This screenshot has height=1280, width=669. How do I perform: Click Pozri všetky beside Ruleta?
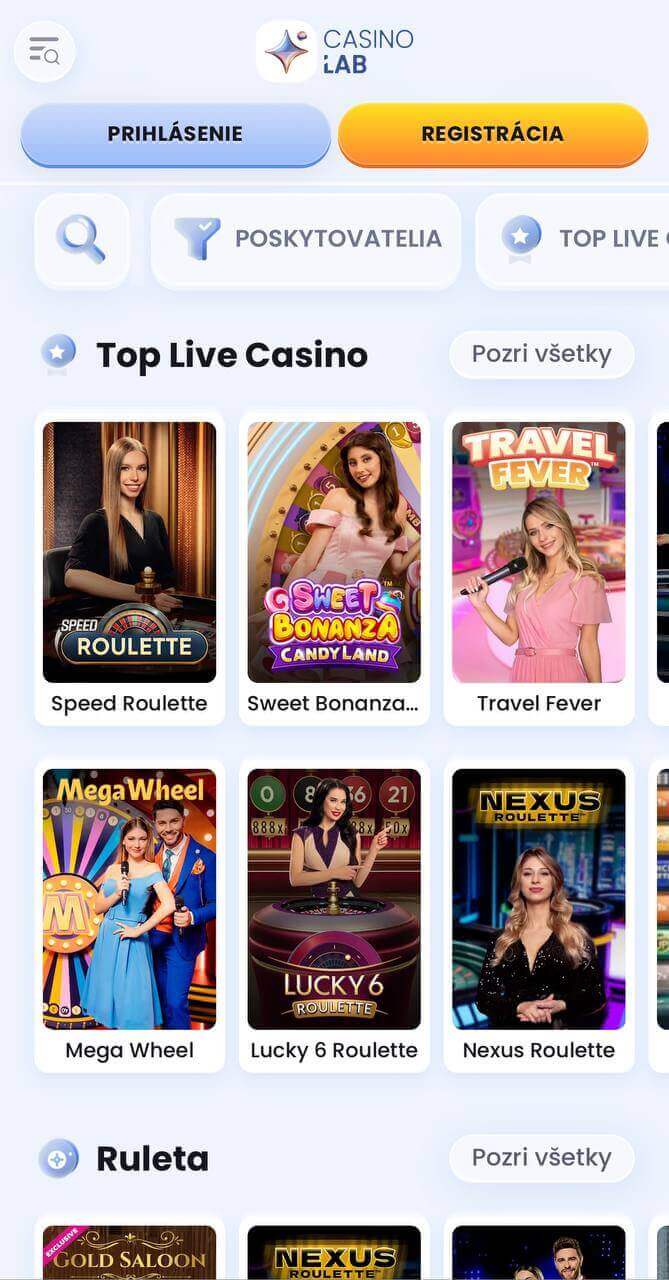[542, 1158]
